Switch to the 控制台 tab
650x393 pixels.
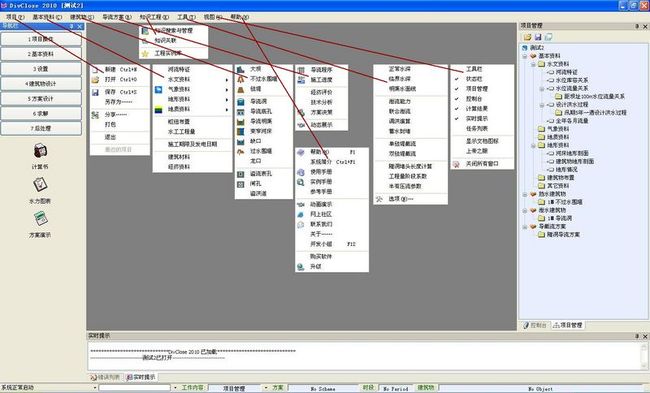click(x=535, y=325)
